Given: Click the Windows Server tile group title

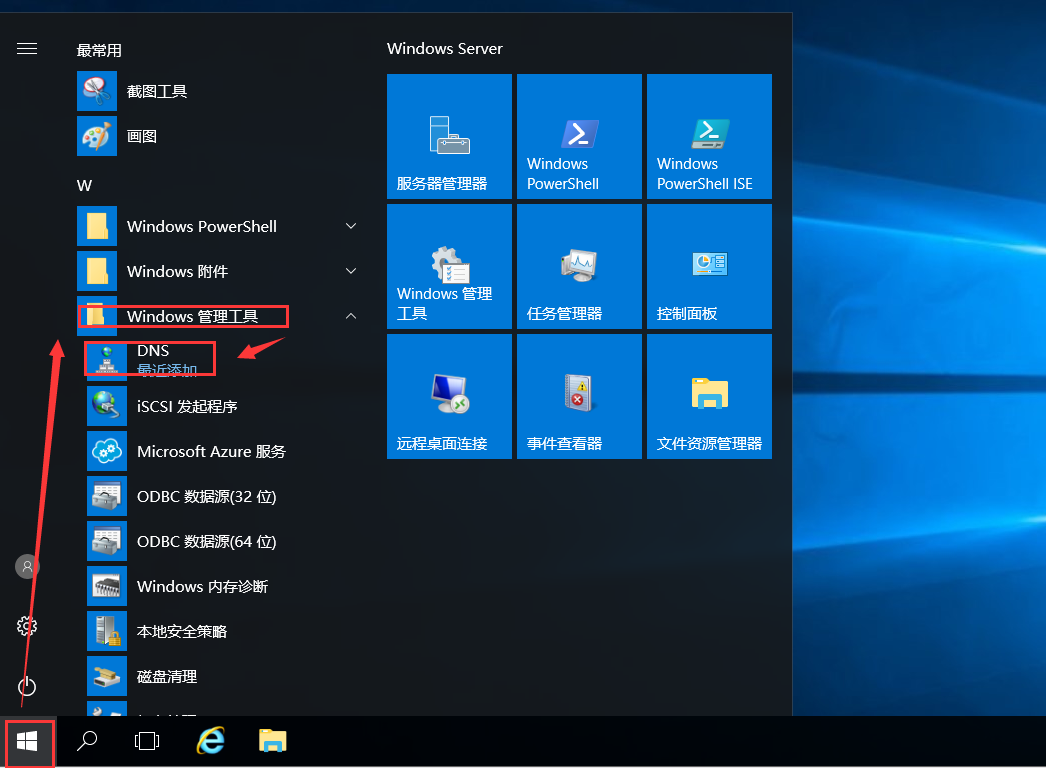Looking at the screenshot, I should pos(444,49).
